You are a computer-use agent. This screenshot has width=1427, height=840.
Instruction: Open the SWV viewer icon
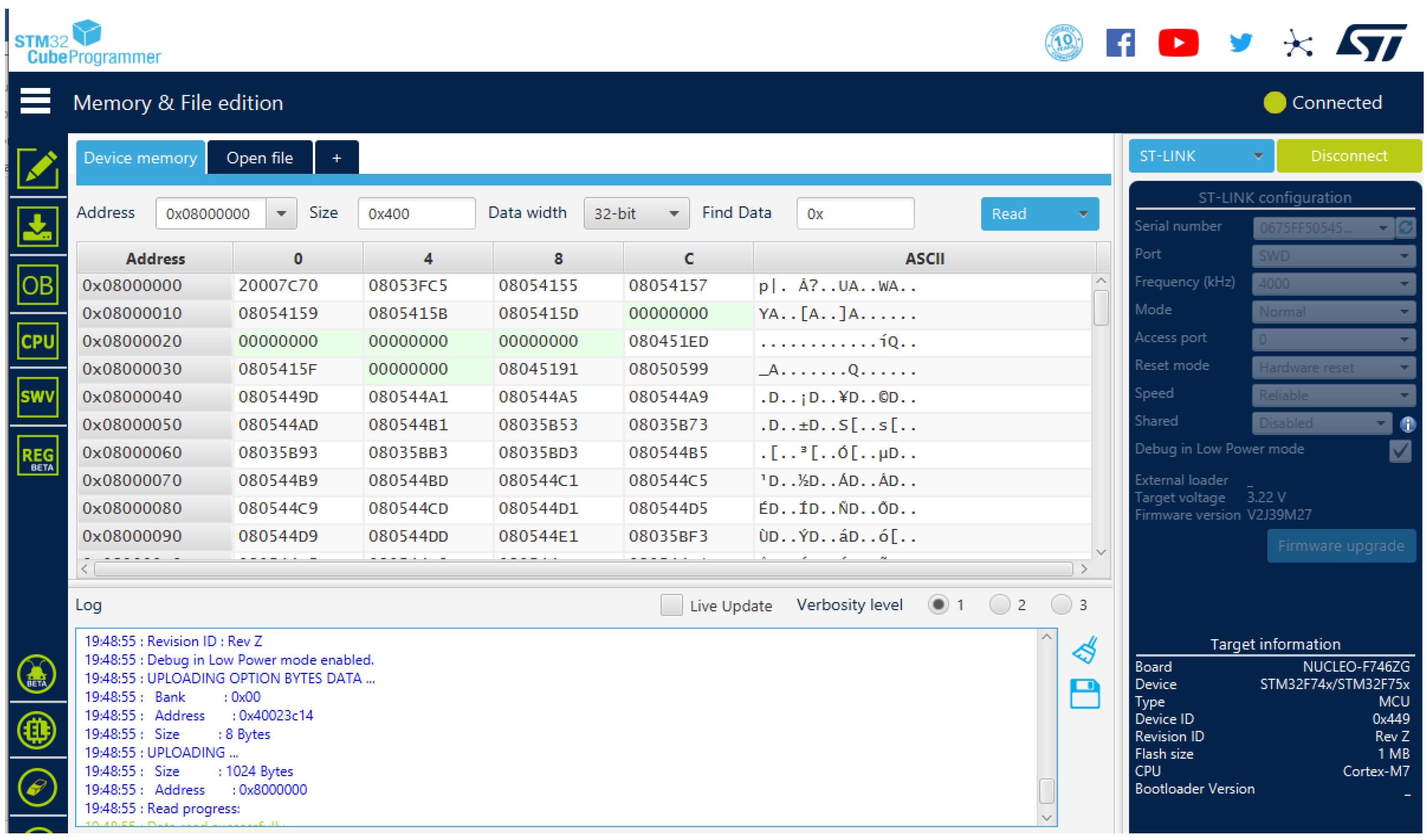(38, 397)
